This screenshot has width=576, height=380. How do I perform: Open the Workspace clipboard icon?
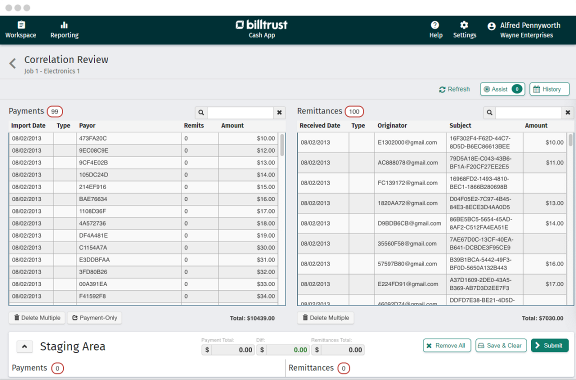(x=21, y=25)
